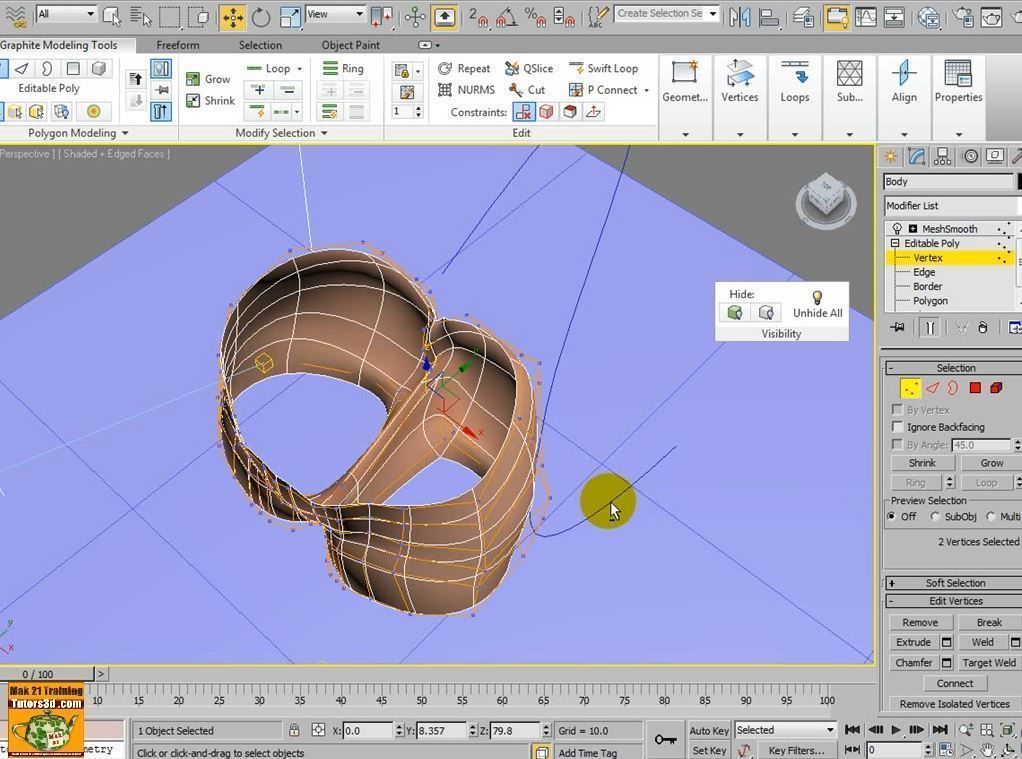Image resolution: width=1022 pixels, height=759 pixels.
Task: Click Hide Selected icon in Visibility panel
Action: point(735,312)
